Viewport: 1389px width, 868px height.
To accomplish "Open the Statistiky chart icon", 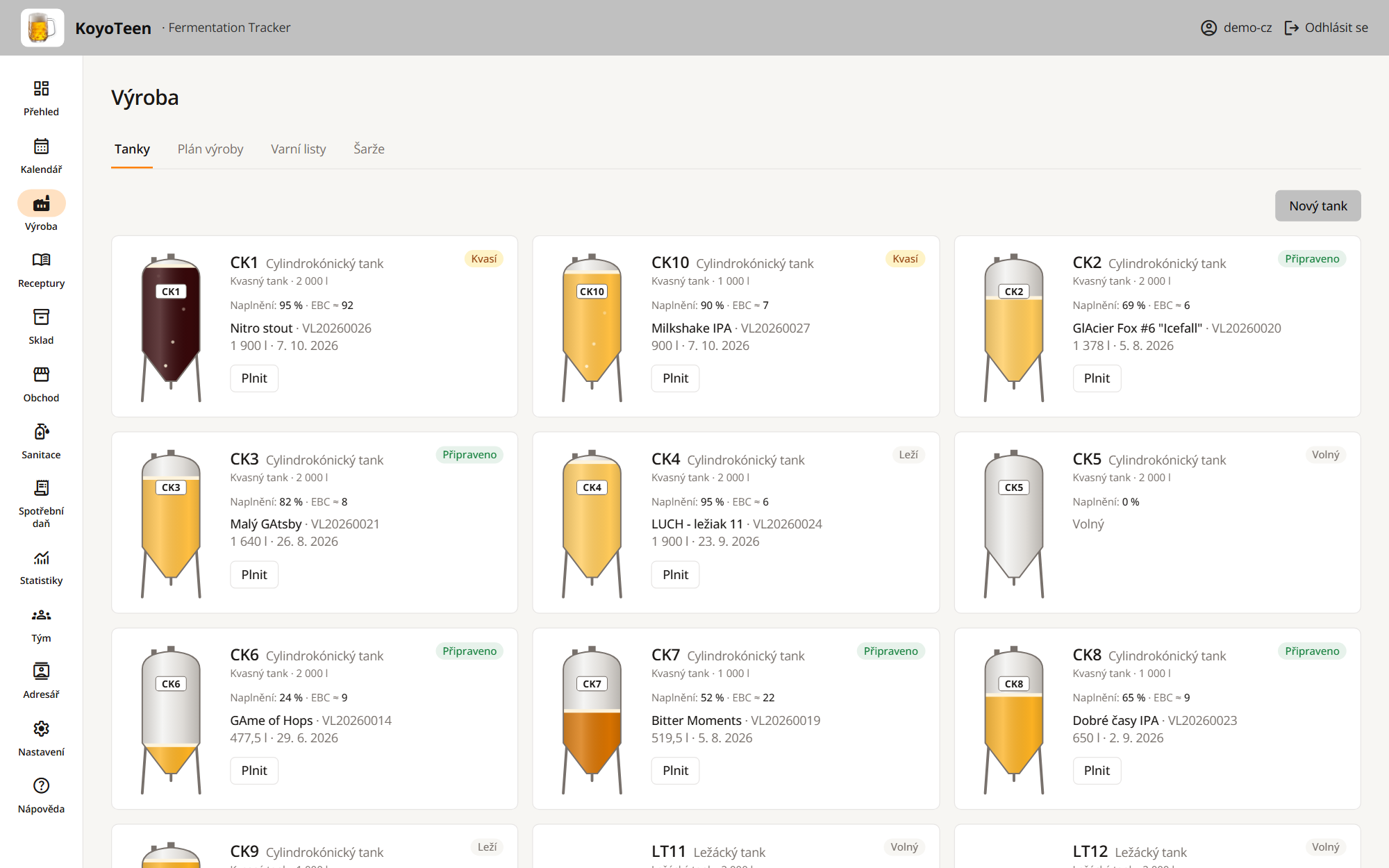I will (x=41, y=558).
